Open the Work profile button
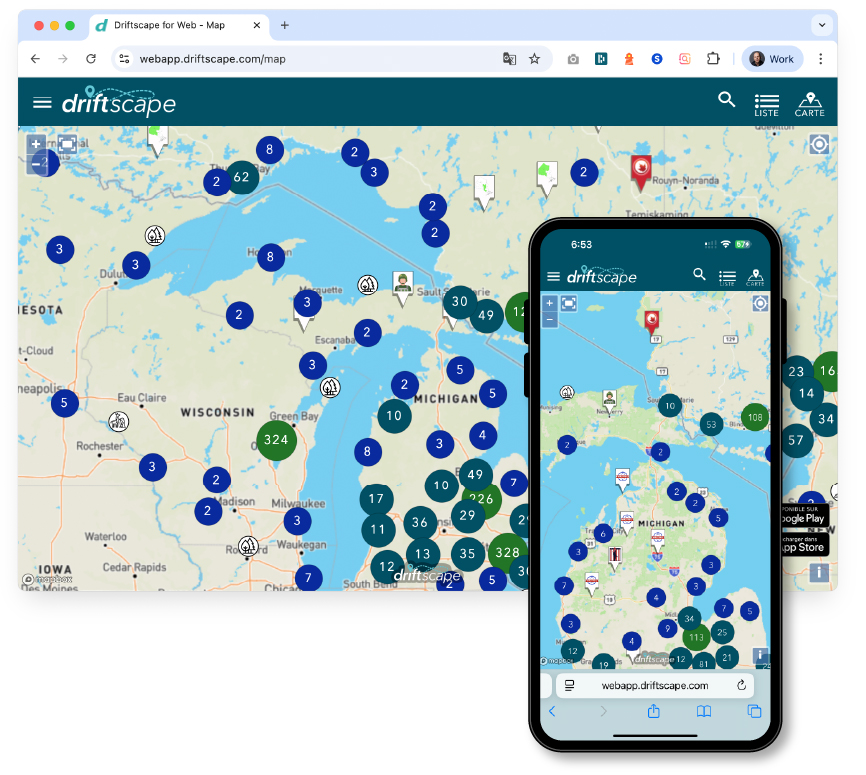 [772, 59]
